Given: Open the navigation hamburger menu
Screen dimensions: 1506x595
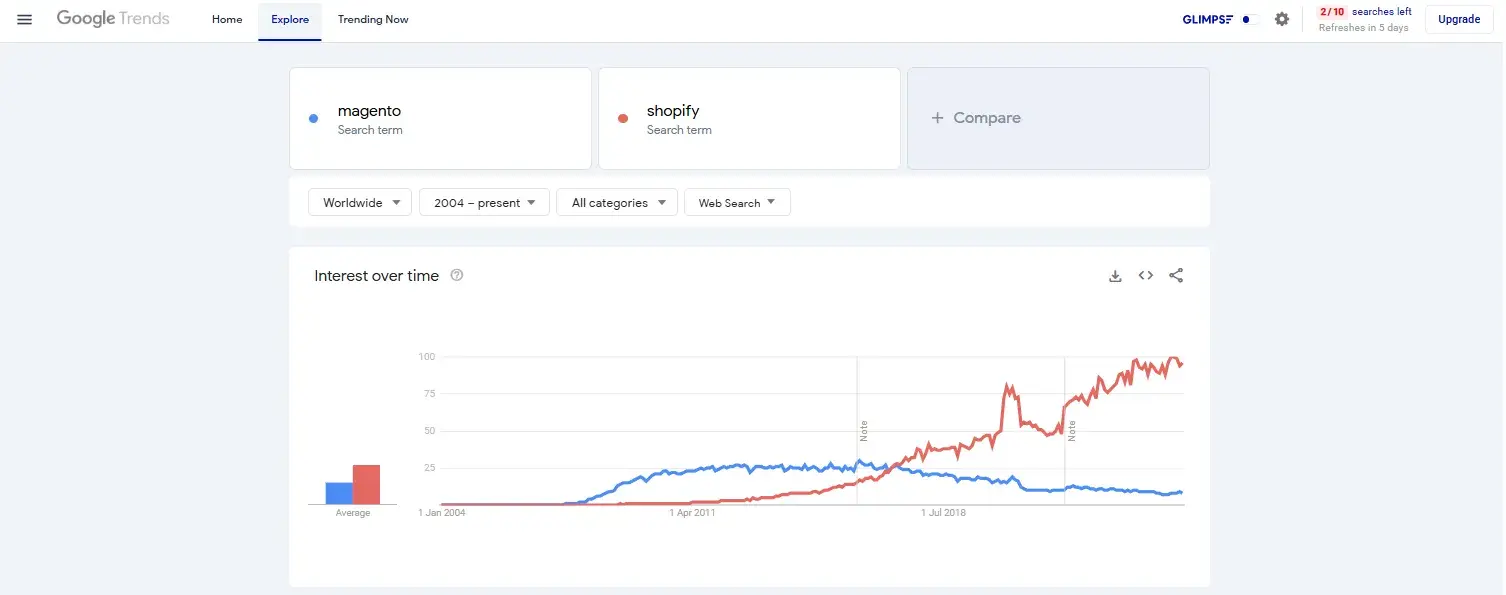Looking at the screenshot, I should point(24,19).
